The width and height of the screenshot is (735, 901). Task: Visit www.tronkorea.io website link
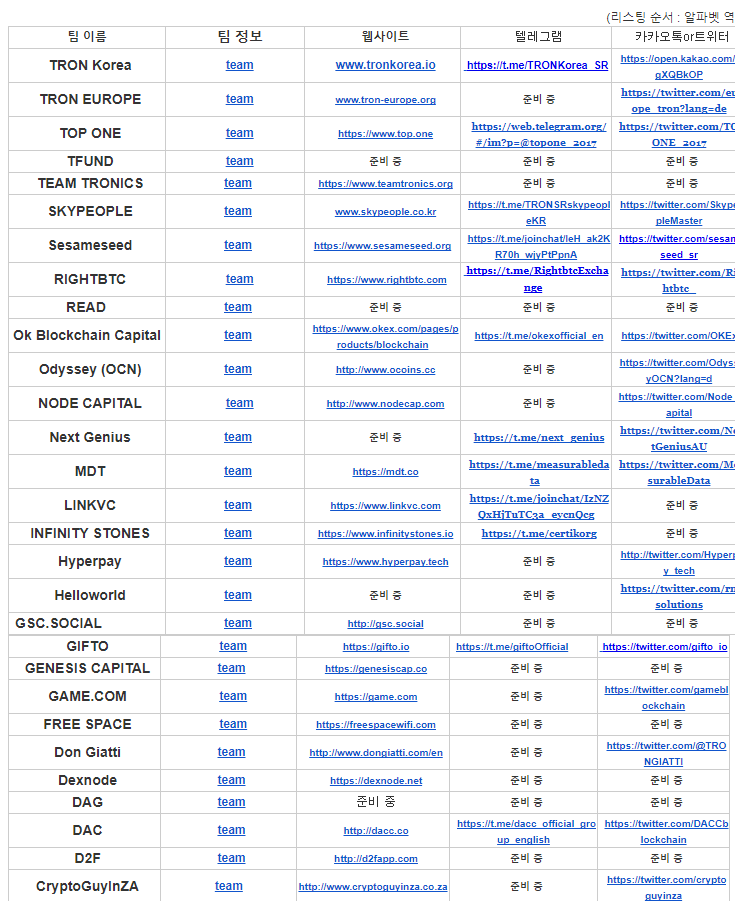click(x=386, y=65)
